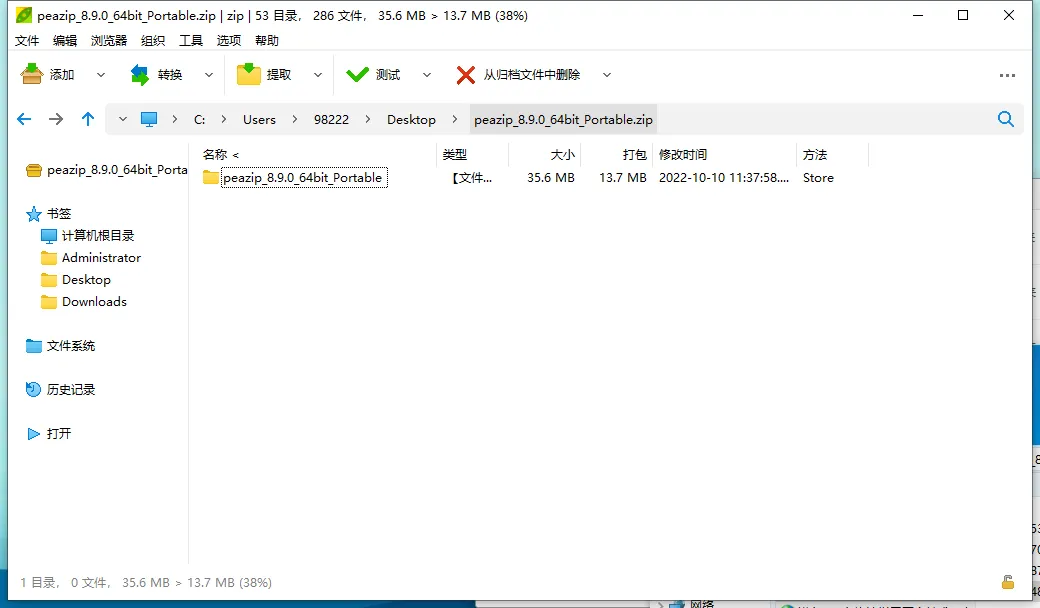The image size is (1040, 608).
Task: Select the 转换 (Convert) tool icon
Action: [x=140, y=74]
